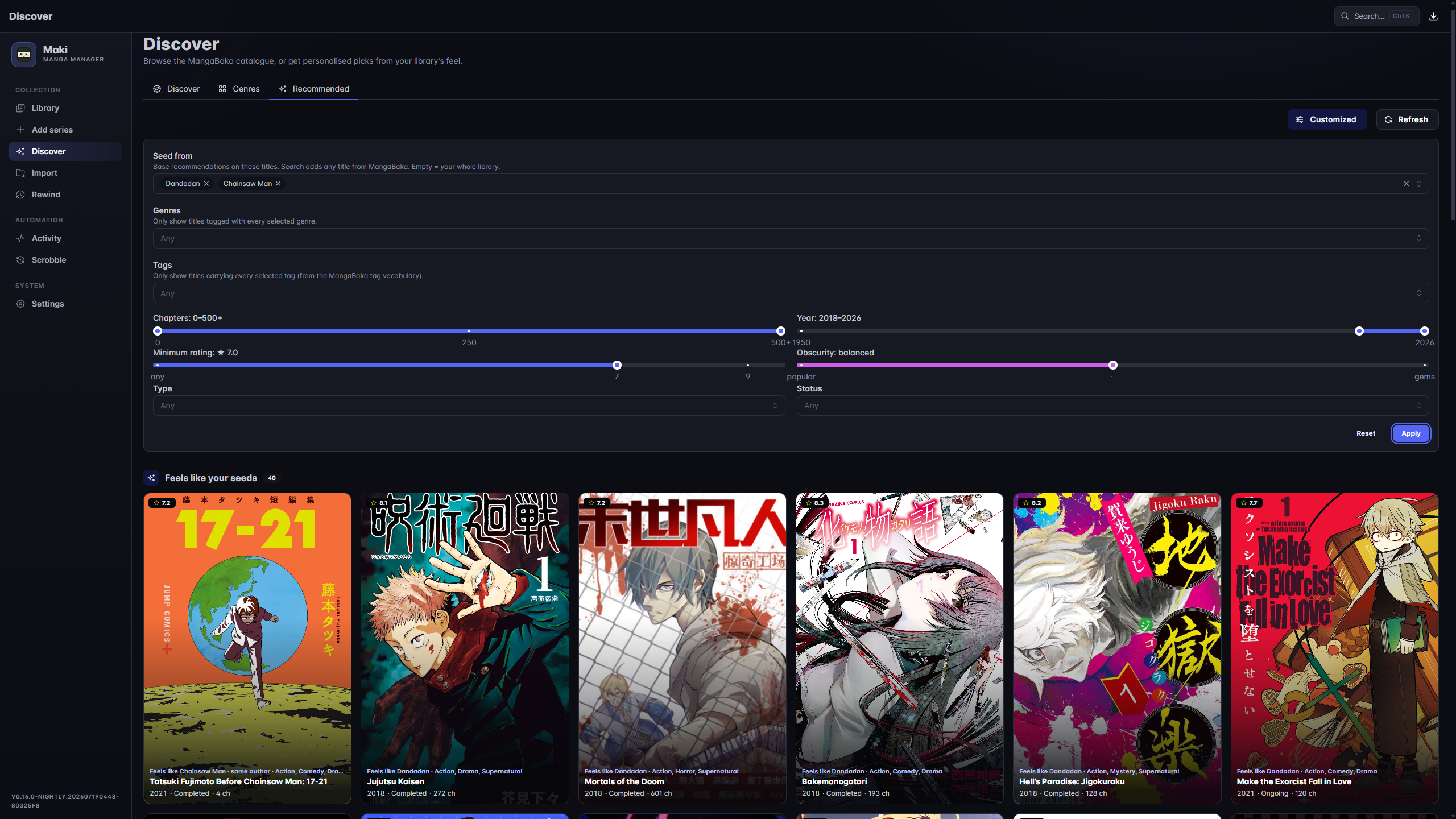Remove the Dandadan seed chip
Screen dimensions: 1456x819
click(206, 184)
